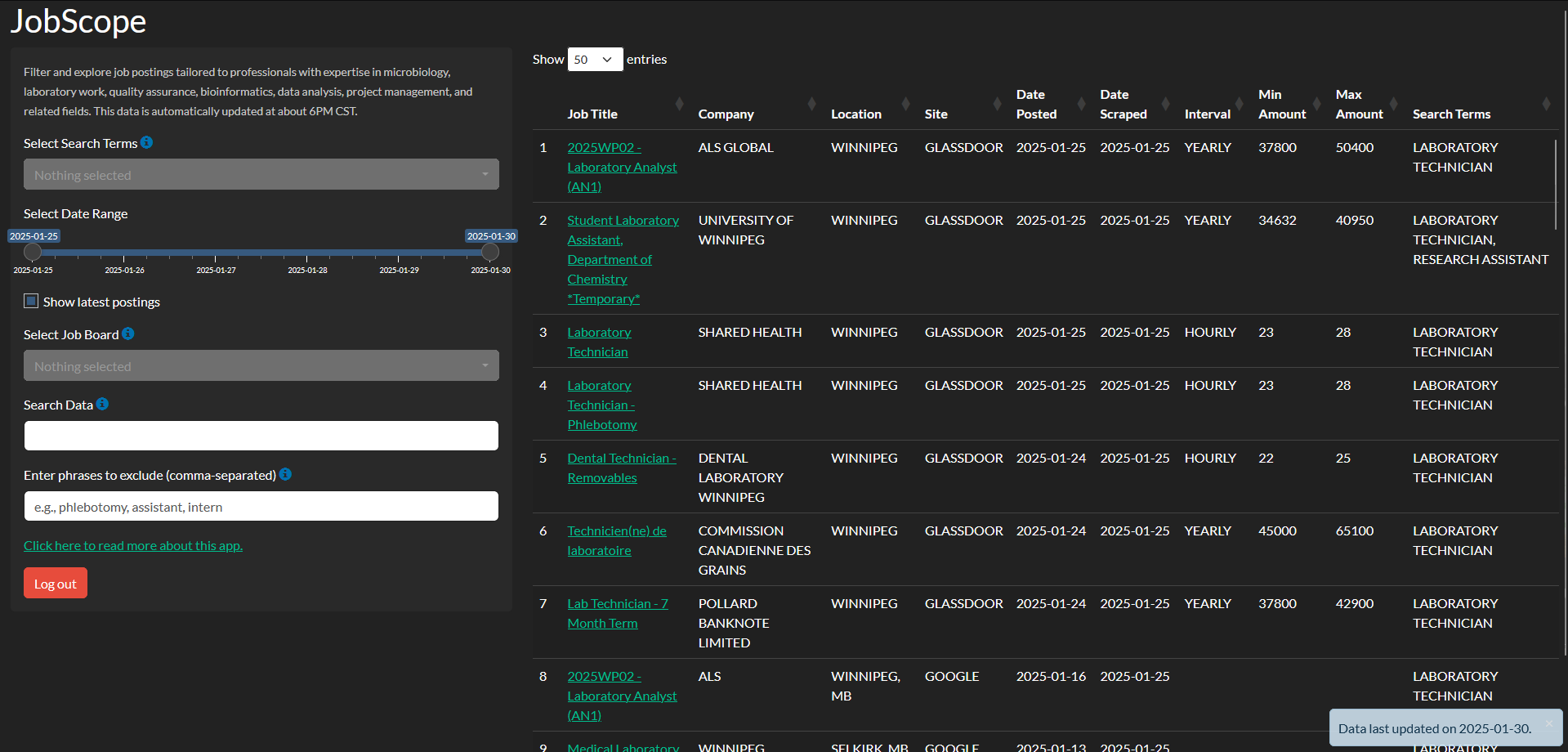
Task: Sort by Min Amount column
Action: pyautogui.click(x=1281, y=105)
